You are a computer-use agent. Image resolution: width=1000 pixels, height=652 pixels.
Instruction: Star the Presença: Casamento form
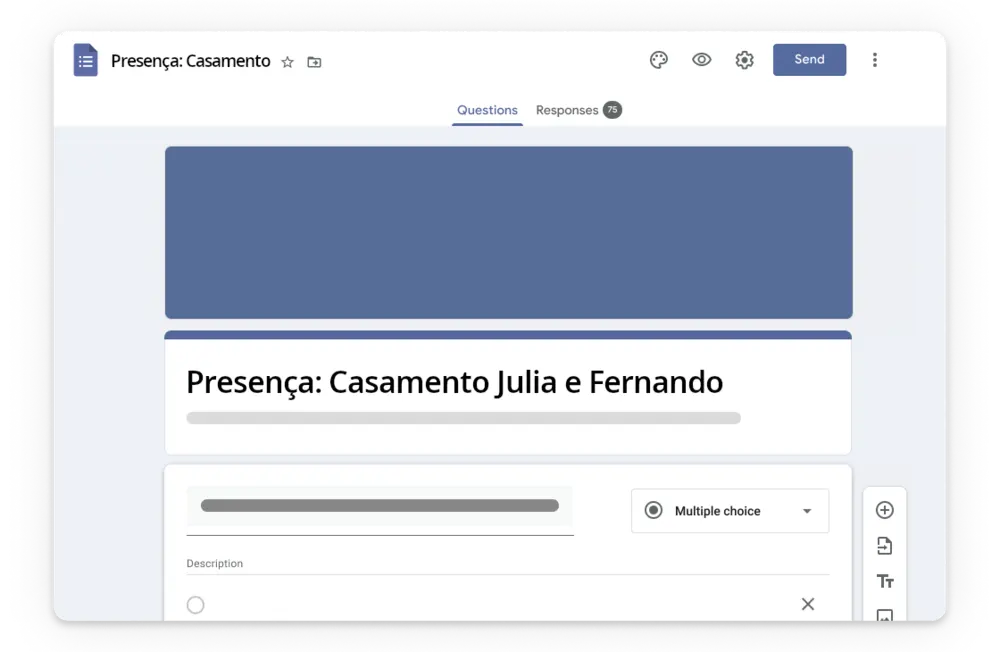(x=288, y=62)
